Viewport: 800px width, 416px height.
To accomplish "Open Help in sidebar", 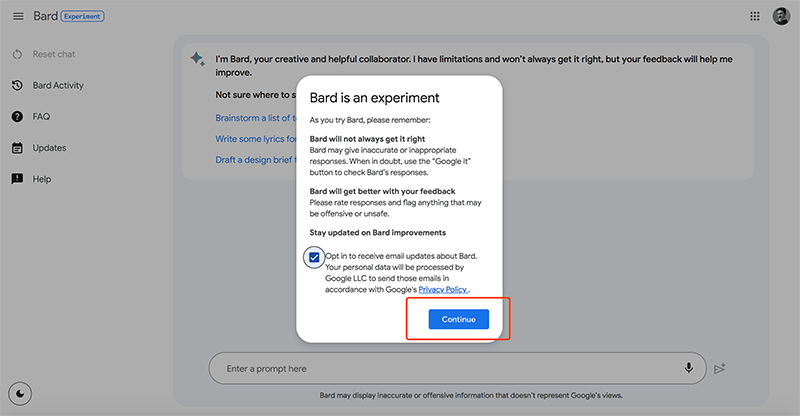I will click(42, 179).
